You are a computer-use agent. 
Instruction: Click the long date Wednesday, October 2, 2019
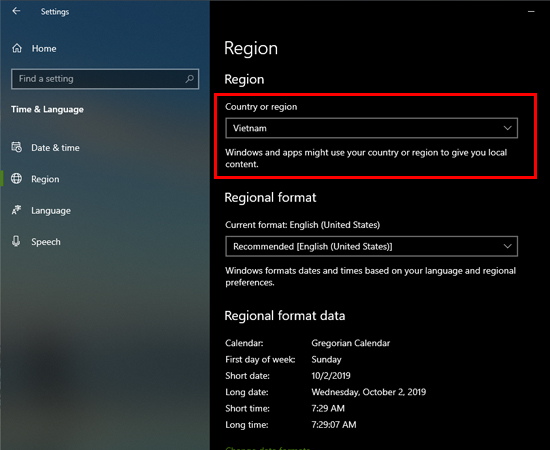(369, 392)
